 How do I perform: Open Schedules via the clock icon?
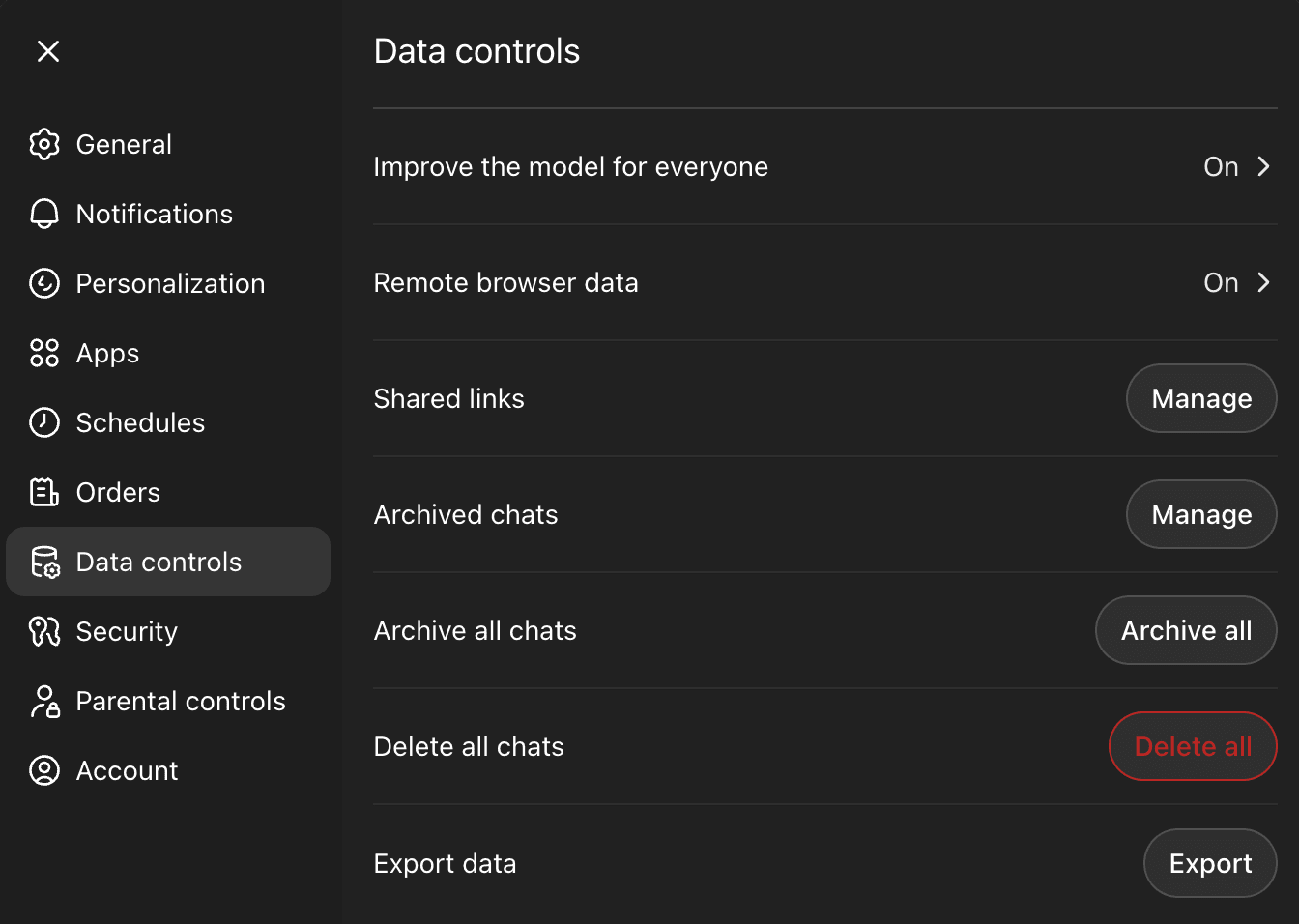[x=44, y=422]
